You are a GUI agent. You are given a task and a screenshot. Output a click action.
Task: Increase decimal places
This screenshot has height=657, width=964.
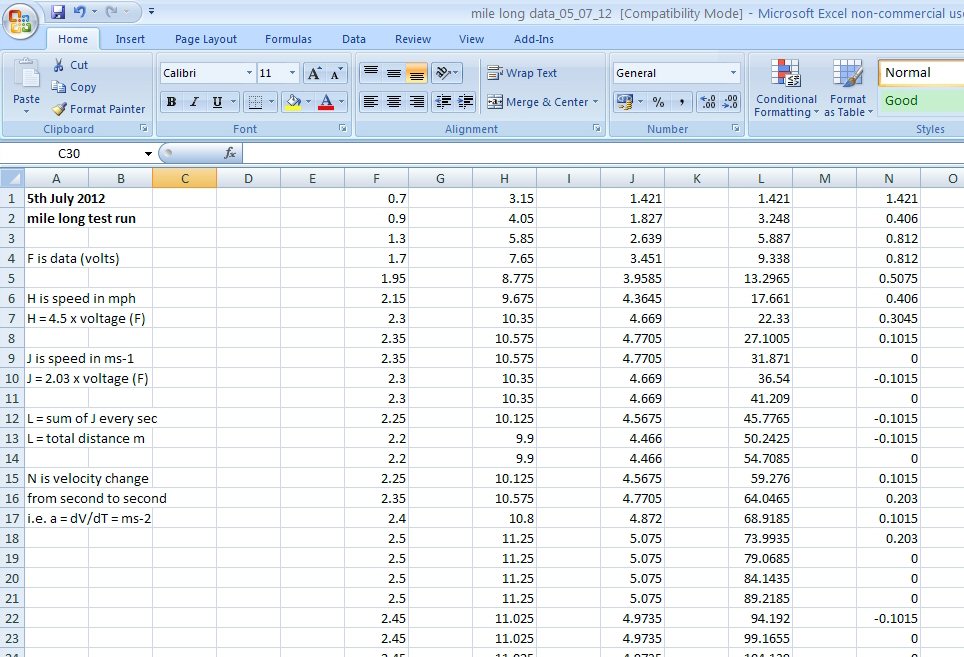(x=708, y=102)
